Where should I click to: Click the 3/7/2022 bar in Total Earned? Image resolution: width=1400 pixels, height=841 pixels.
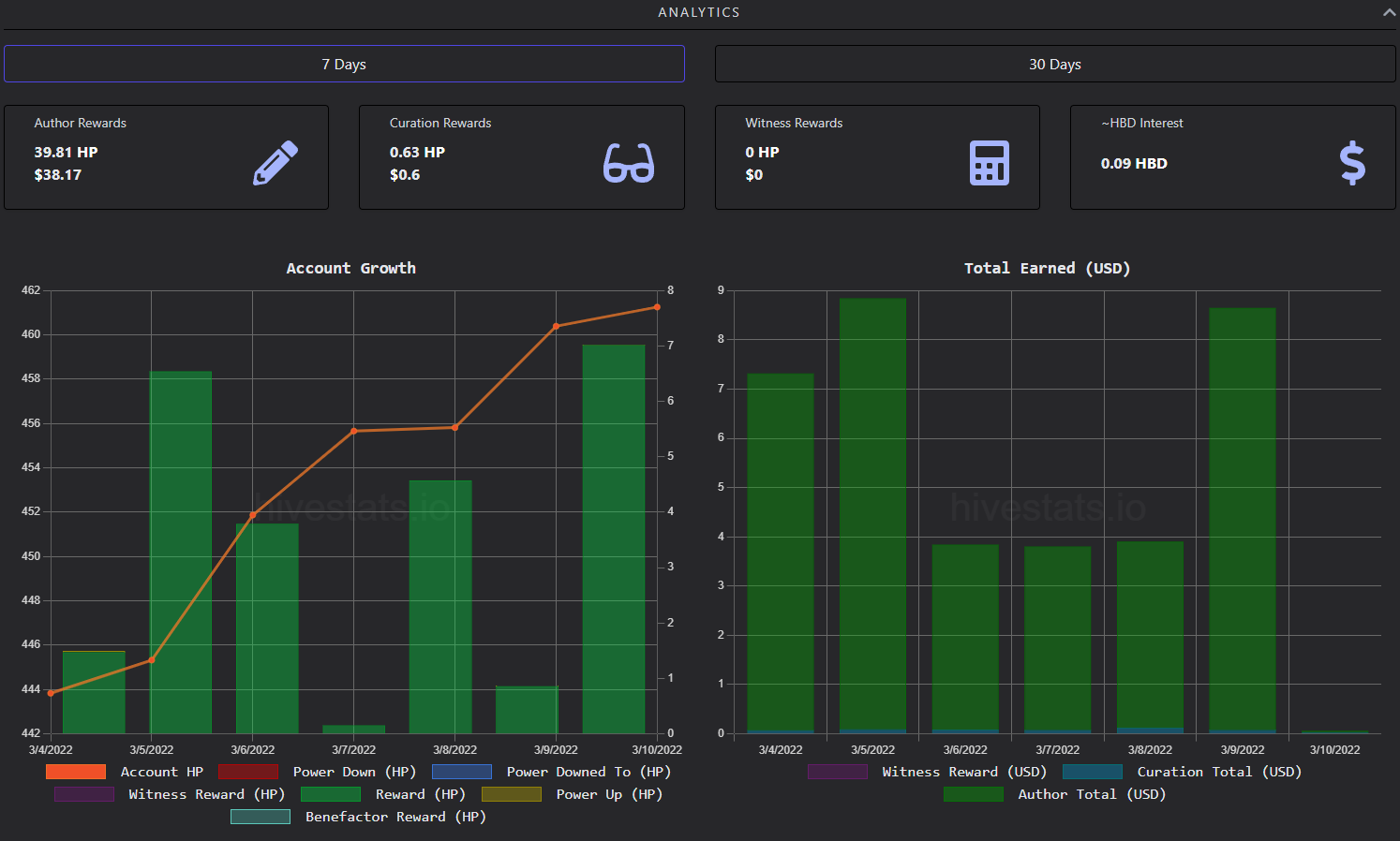(1057, 640)
